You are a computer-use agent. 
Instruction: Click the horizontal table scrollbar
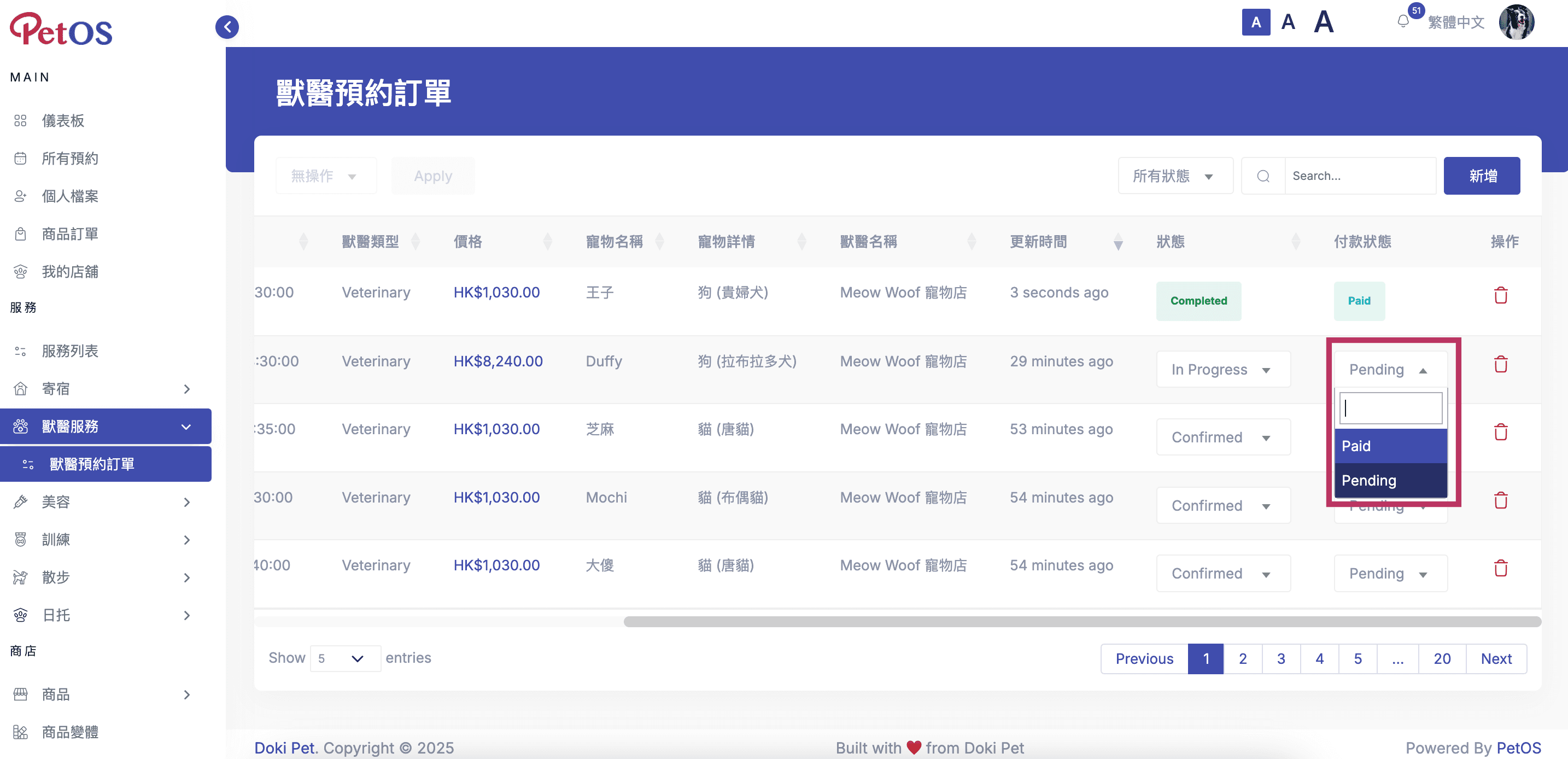1081,621
